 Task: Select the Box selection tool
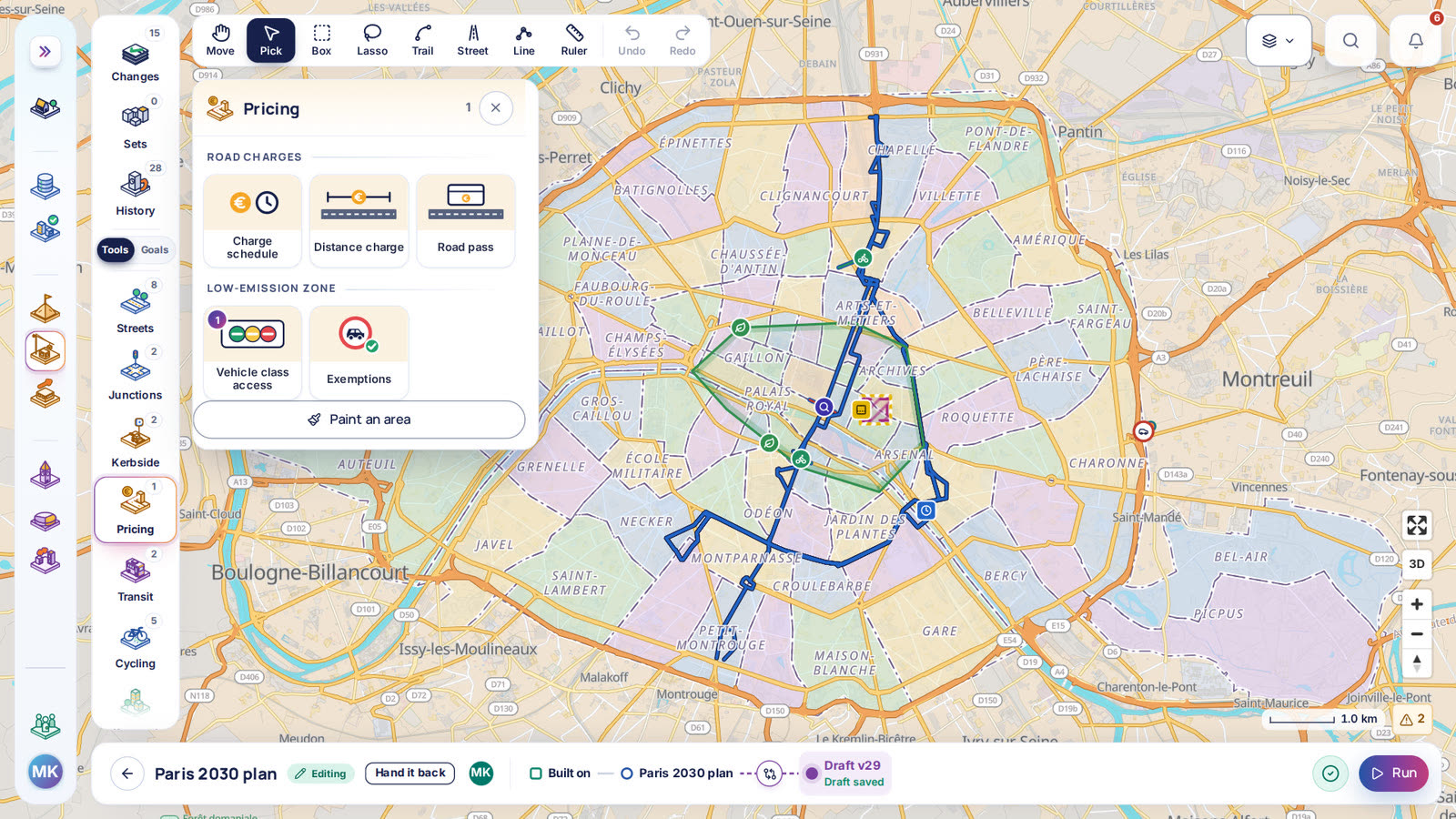(321, 41)
